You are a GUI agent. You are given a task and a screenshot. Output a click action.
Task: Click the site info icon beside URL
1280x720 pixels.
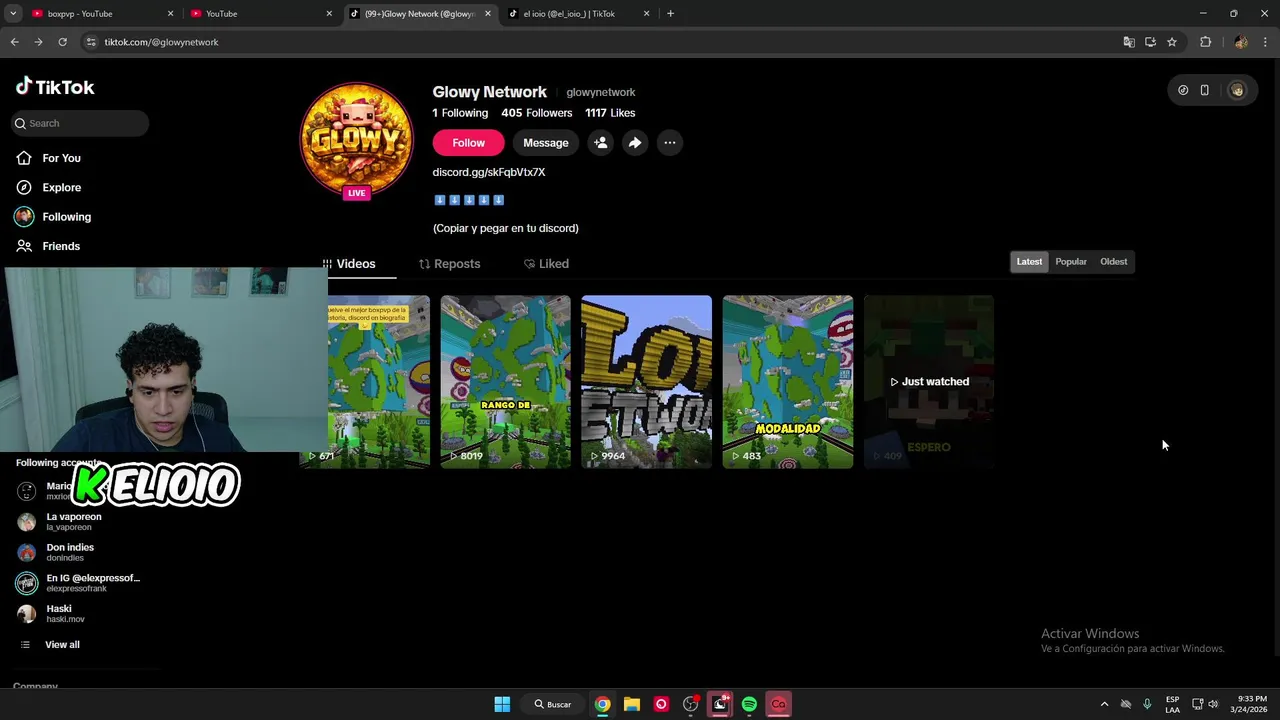[91, 42]
